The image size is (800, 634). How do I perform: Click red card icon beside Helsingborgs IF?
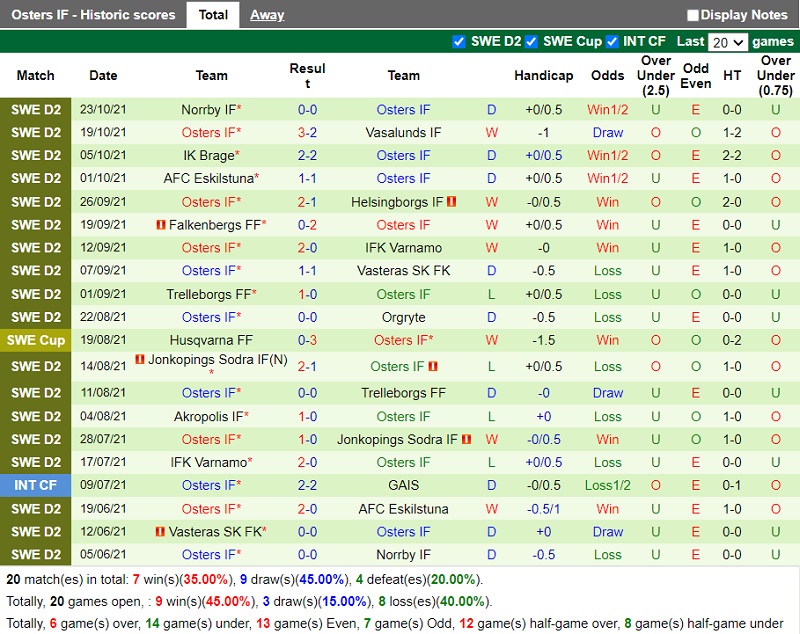pos(452,202)
